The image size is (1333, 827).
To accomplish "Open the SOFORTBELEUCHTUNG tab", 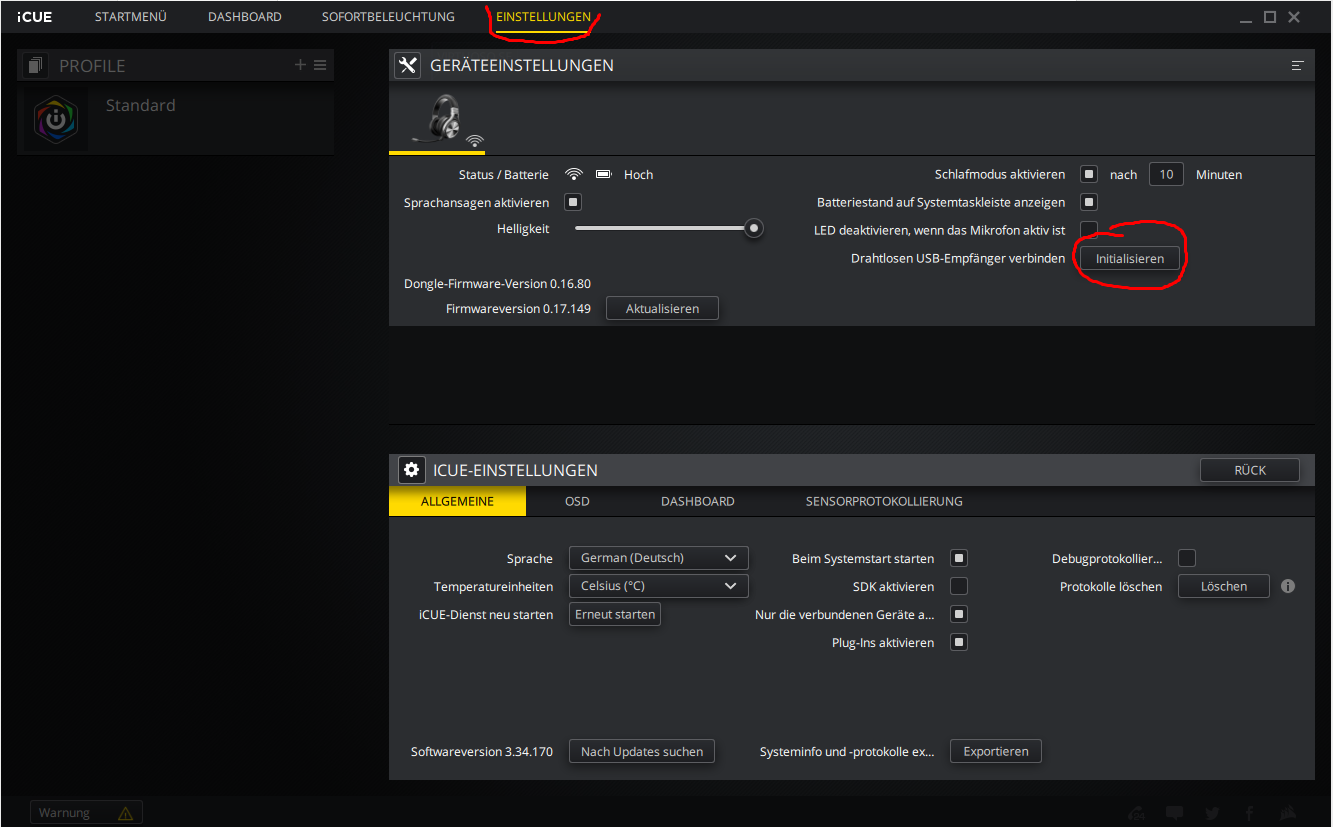I will pos(388,17).
